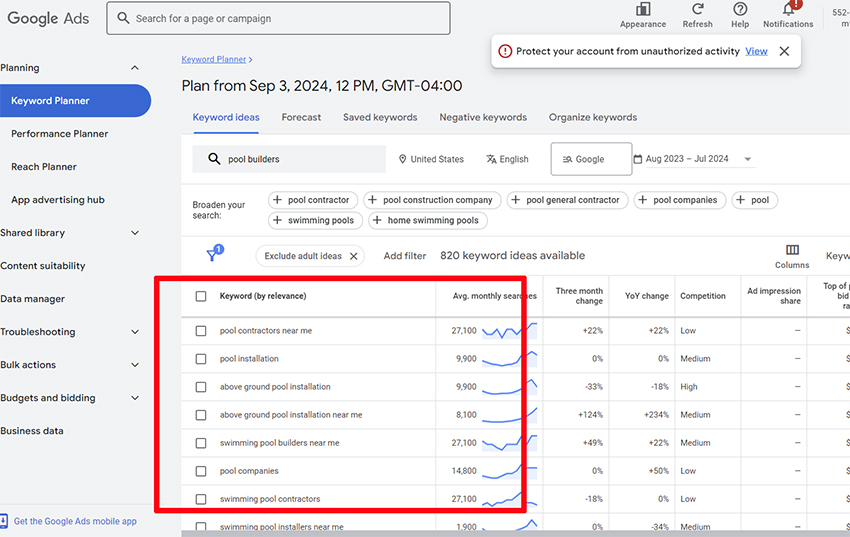Viewport: 850px width, 537px height.
Task: Click the Add filter button
Action: [x=405, y=256]
